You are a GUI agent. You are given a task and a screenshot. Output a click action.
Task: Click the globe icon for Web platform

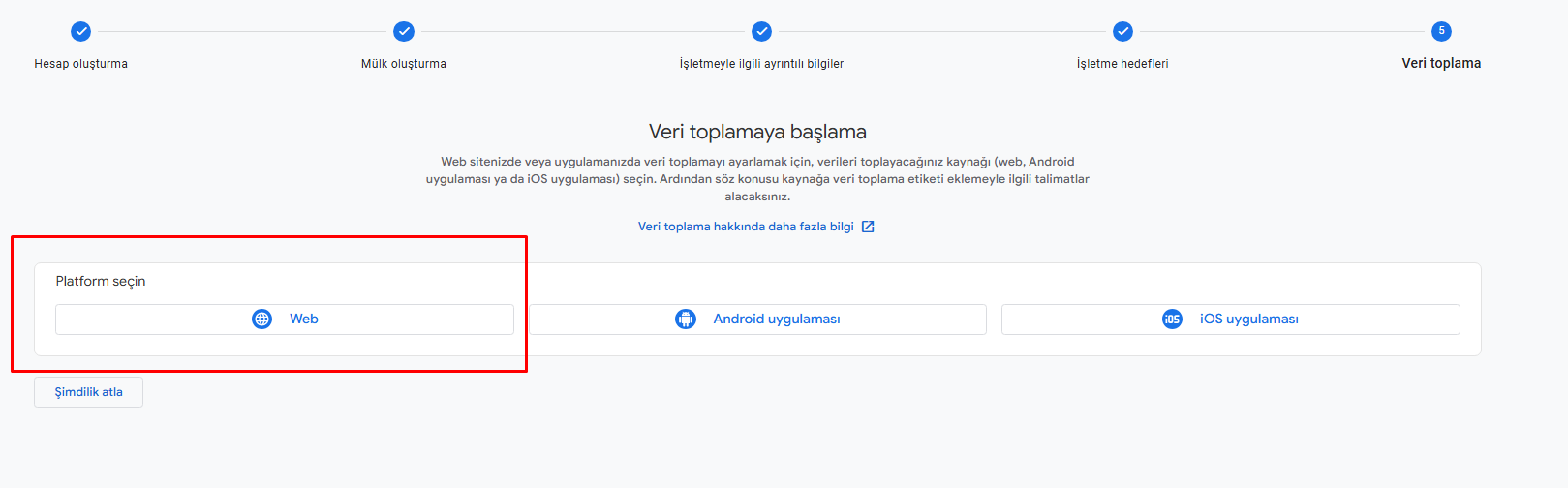click(x=262, y=320)
